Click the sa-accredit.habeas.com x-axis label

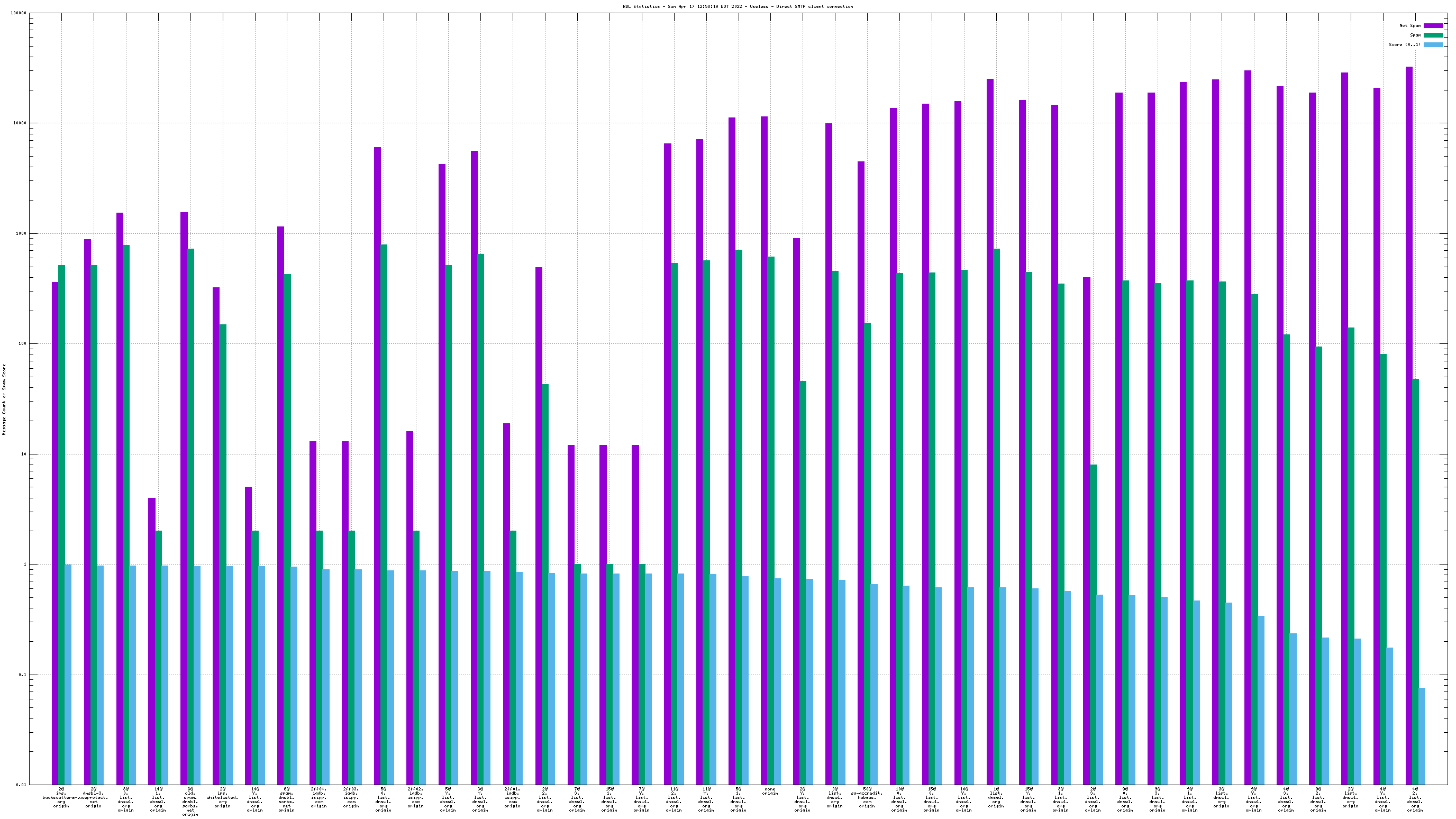click(x=867, y=797)
